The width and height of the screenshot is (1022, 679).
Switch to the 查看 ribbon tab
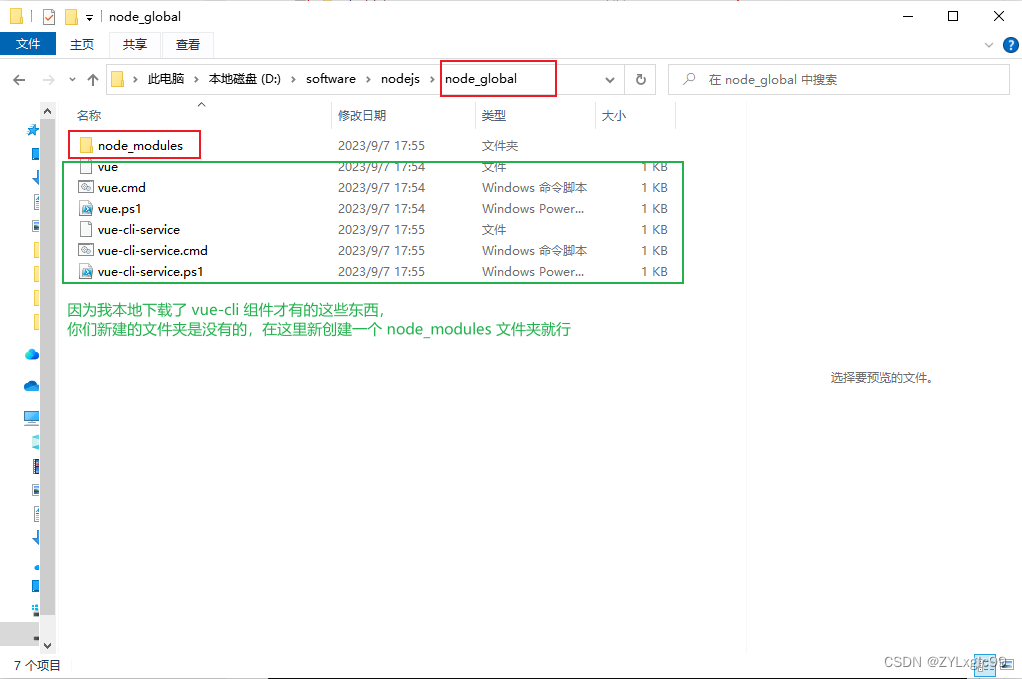coord(188,44)
